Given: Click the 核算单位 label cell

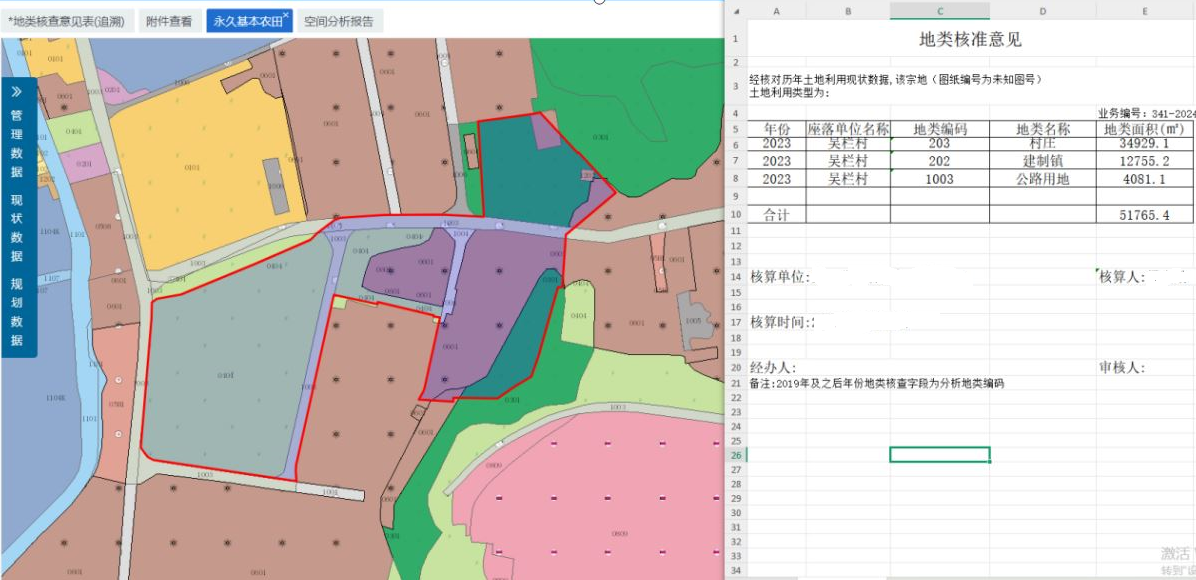Looking at the screenshot, I should pyautogui.click(x=779, y=277).
